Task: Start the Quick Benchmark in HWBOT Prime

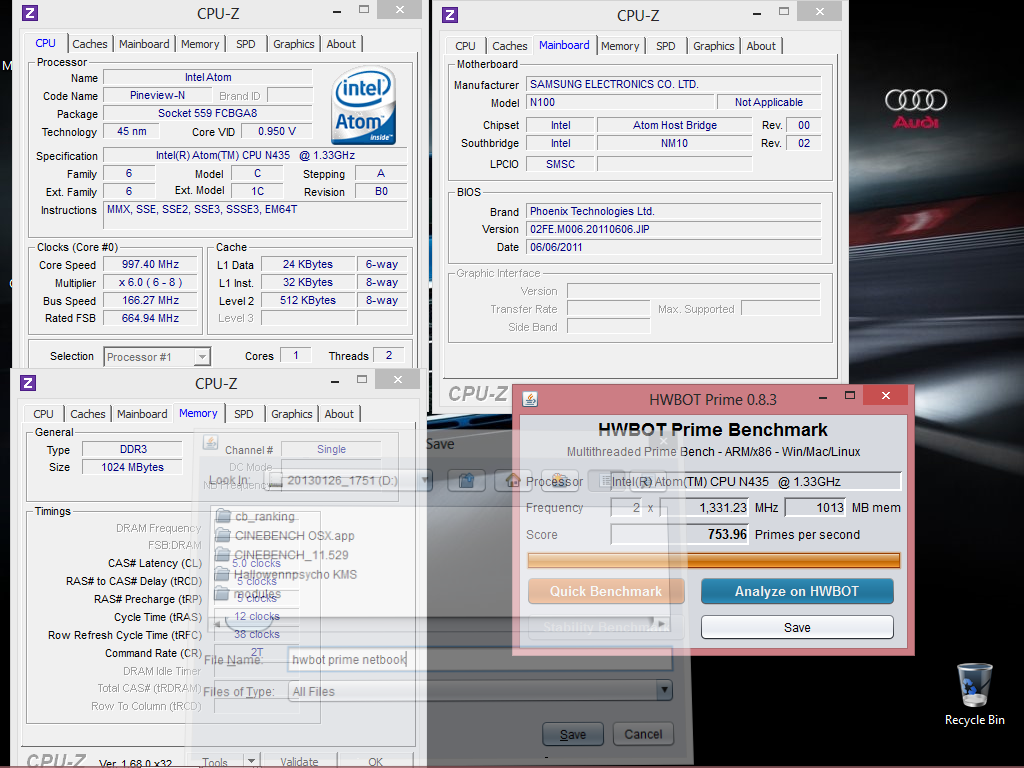Action: pyautogui.click(x=606, y=591)
